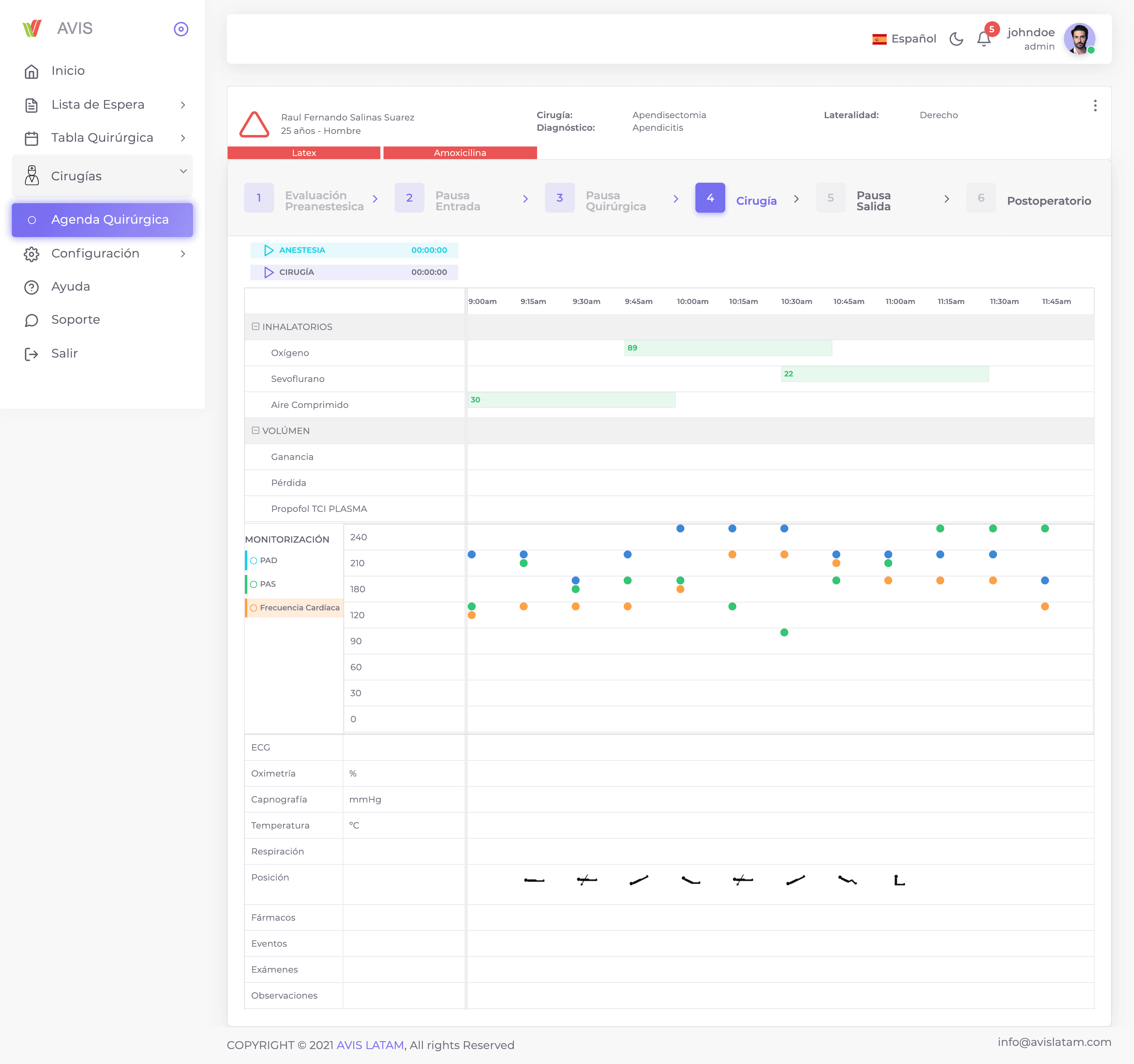Open the Español language selector
Viewport: 1134px width, 1064px height.
tap(904, 39)
